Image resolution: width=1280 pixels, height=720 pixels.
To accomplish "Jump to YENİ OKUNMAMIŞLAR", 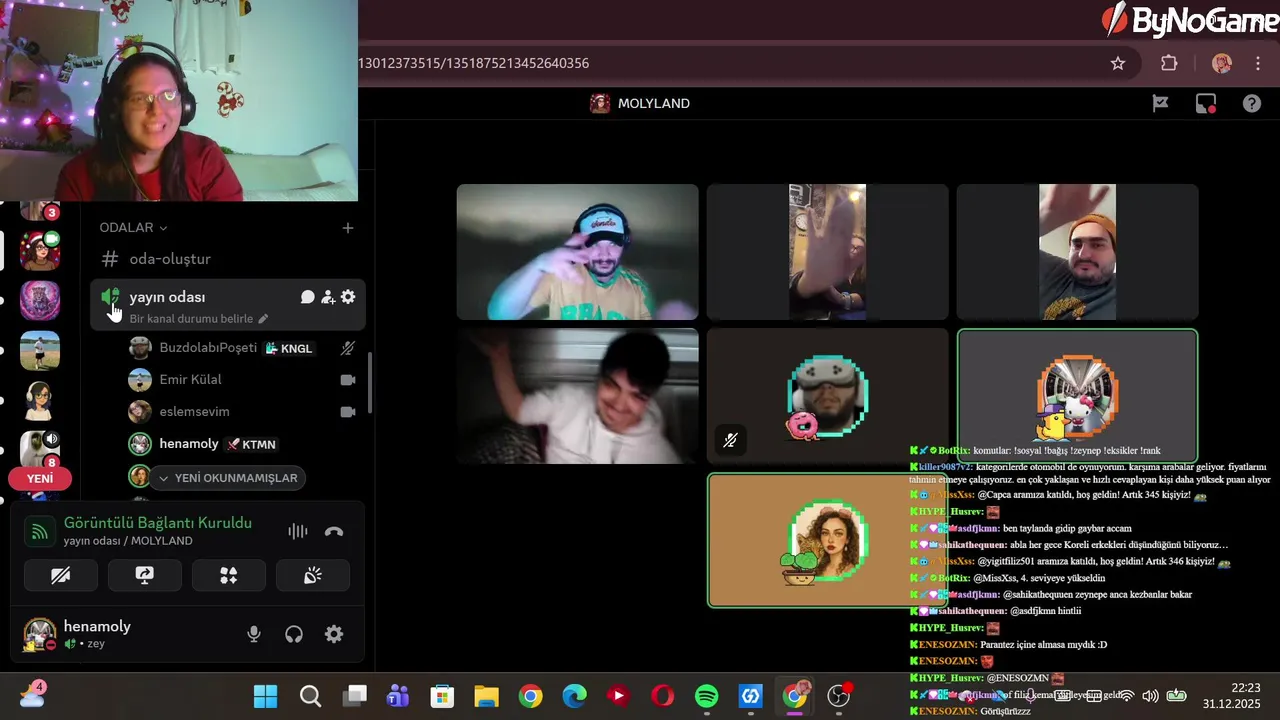I will point(228,478).
